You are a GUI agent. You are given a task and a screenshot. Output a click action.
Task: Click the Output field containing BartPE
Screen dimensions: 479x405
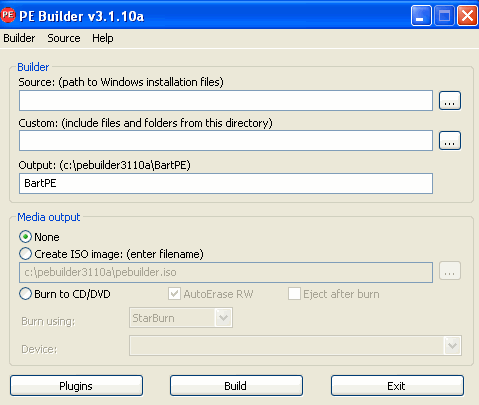[x=226, y=183]
